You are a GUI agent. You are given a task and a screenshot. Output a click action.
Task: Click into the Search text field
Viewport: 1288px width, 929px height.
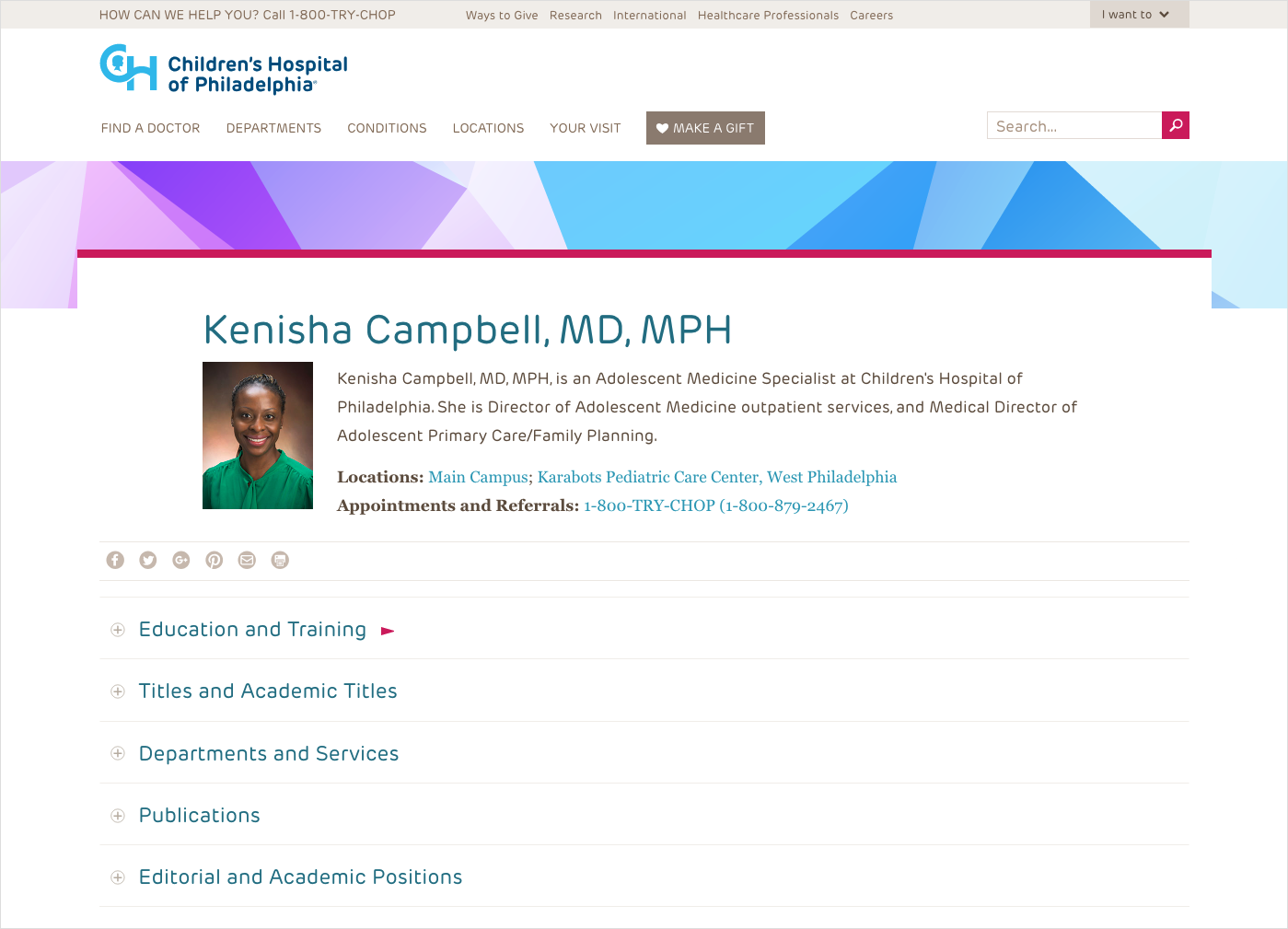tap(1073, 126)
